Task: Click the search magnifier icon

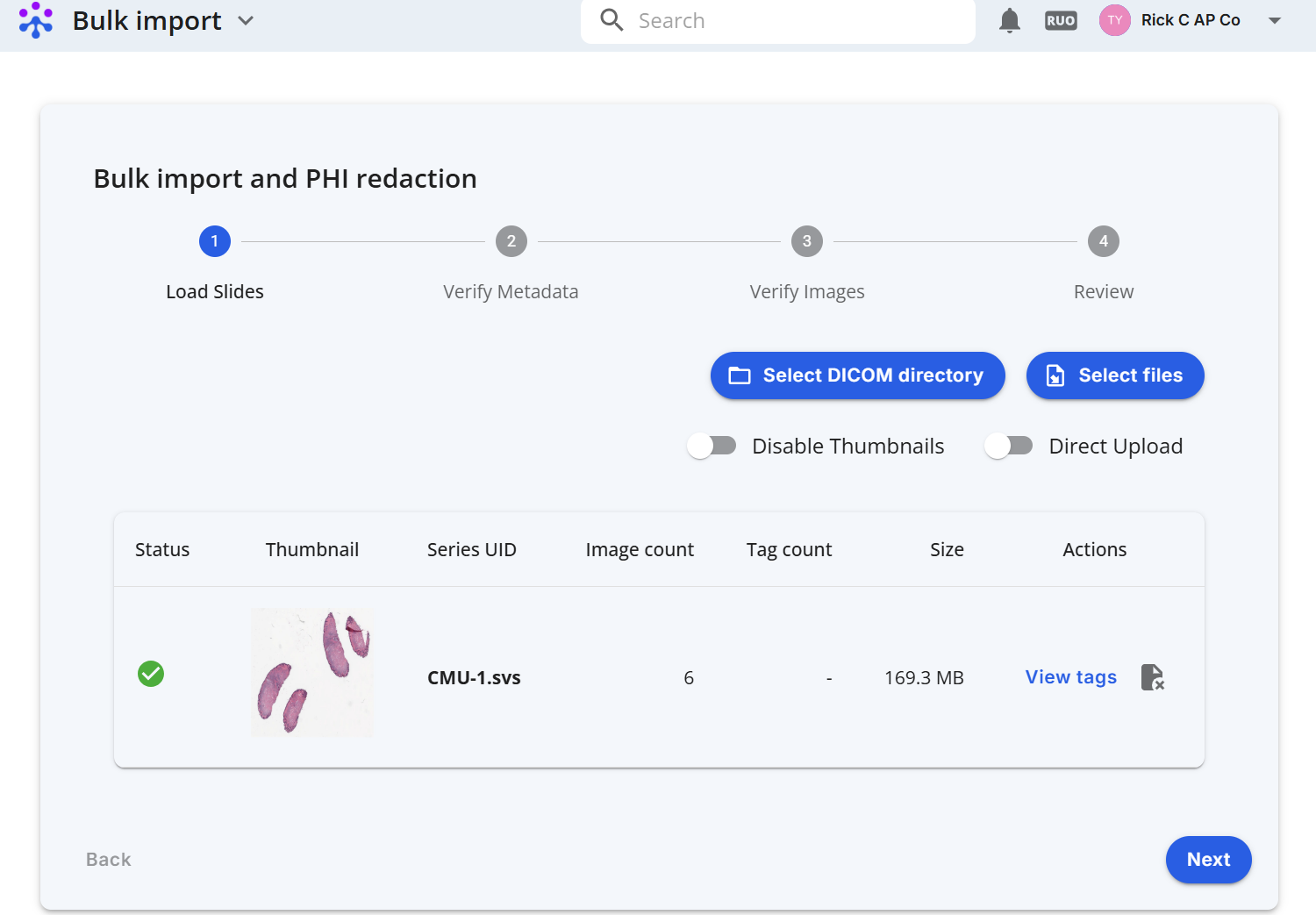Action: 612,20
